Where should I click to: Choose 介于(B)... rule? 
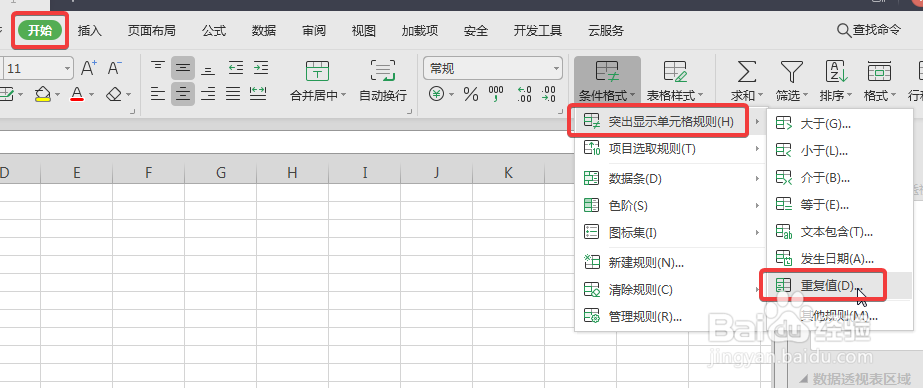[x=841, y=178]
